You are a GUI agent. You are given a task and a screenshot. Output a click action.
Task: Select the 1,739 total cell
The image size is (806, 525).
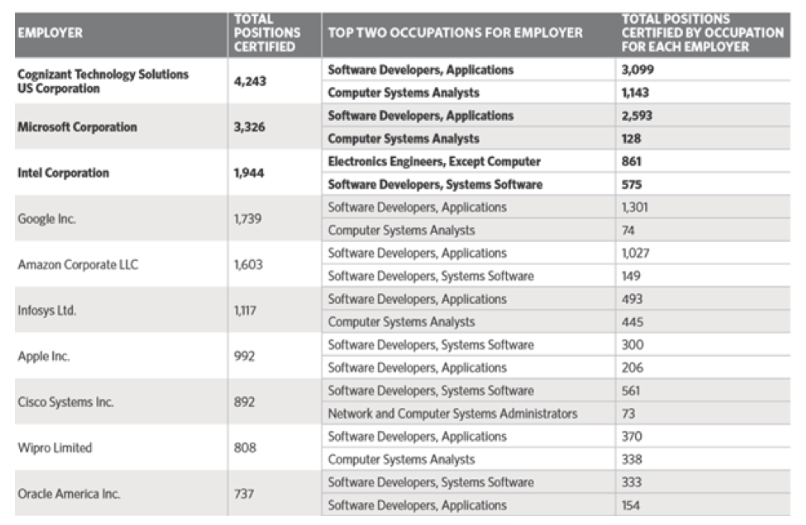click(x=274, y=219)
